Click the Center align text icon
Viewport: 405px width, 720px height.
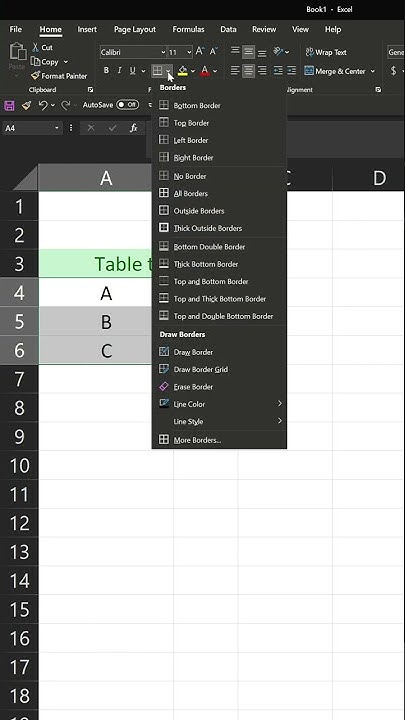[248, 71]
